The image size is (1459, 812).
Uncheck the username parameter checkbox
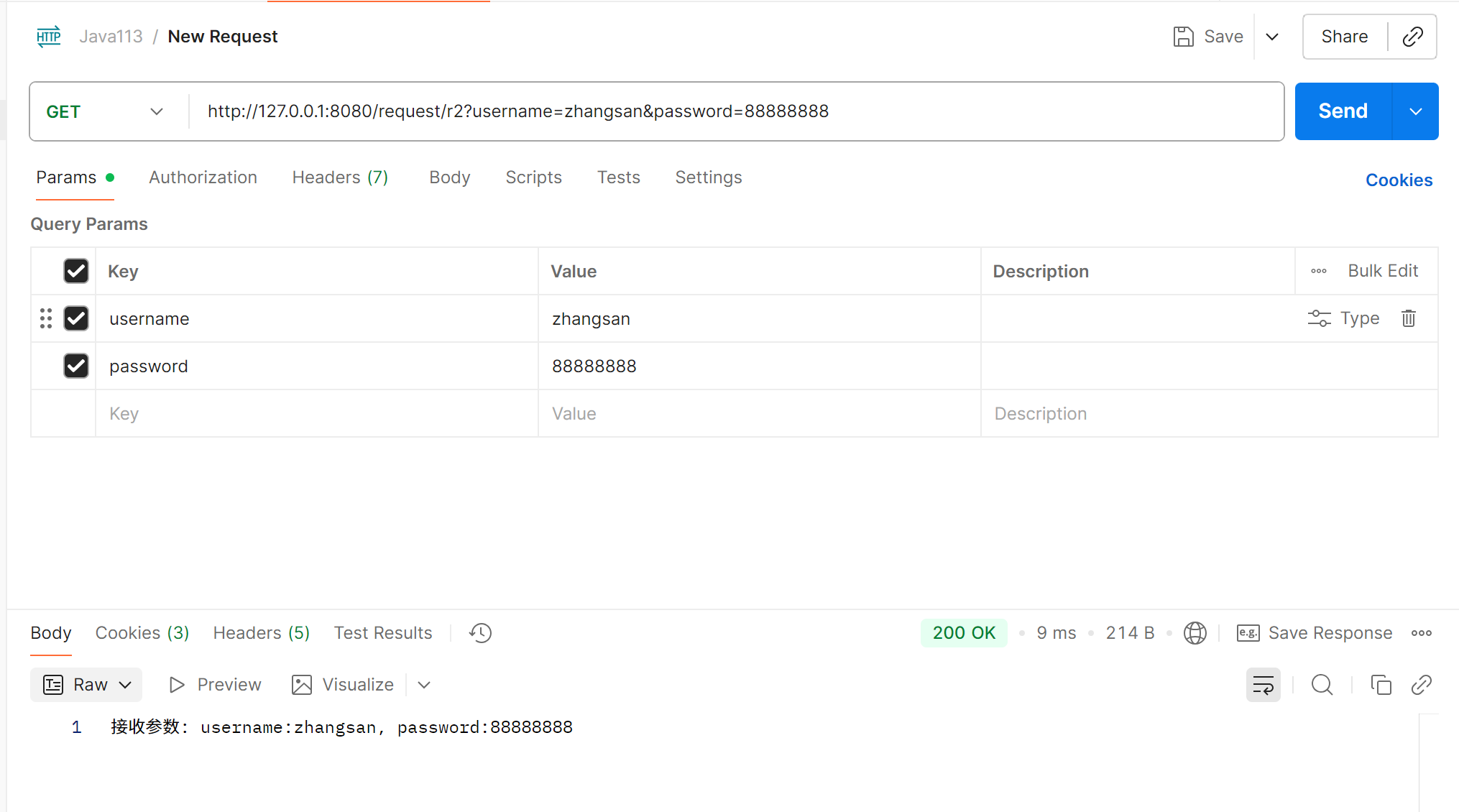coord(76,318)
